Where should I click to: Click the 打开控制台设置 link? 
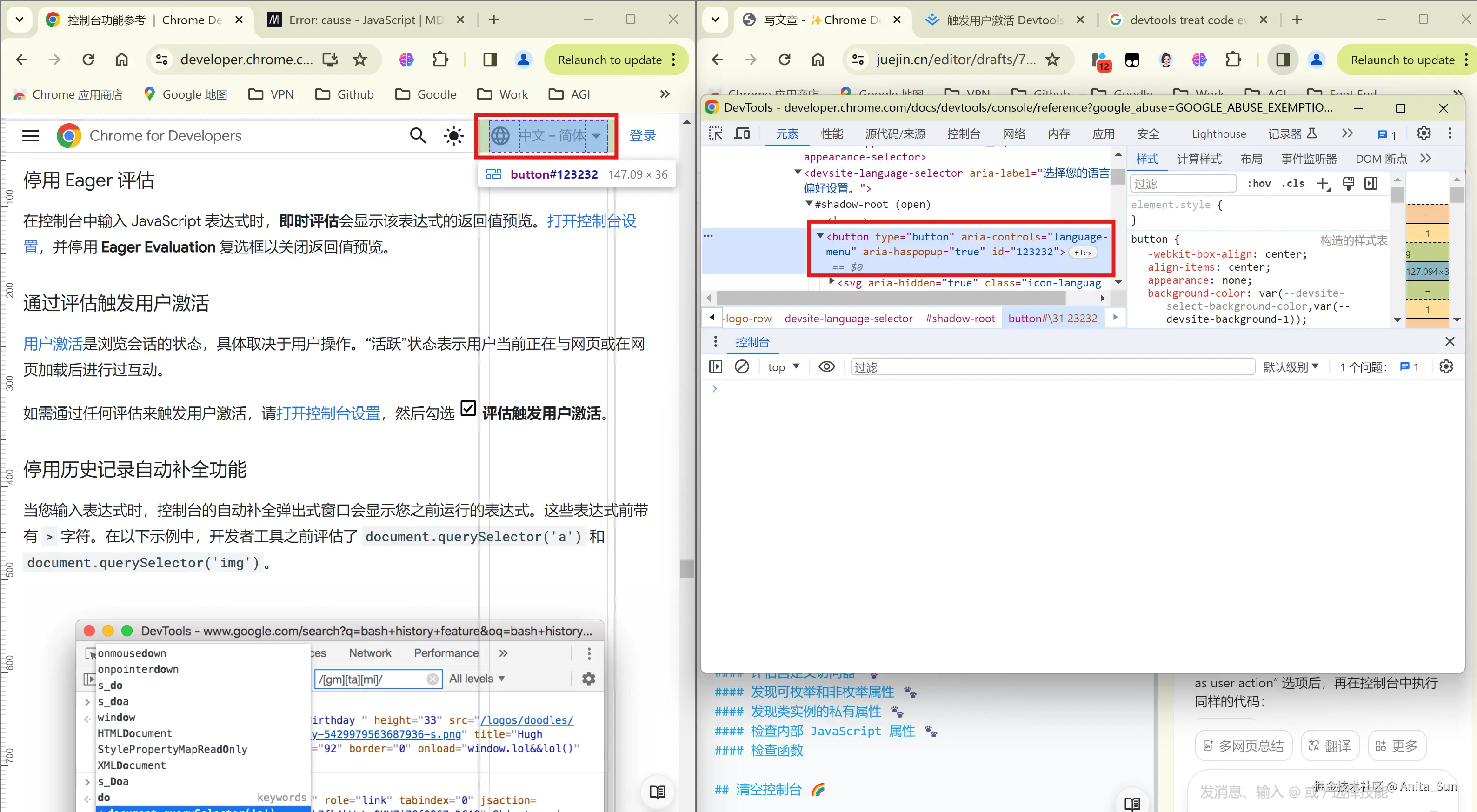tap(328, 413)
